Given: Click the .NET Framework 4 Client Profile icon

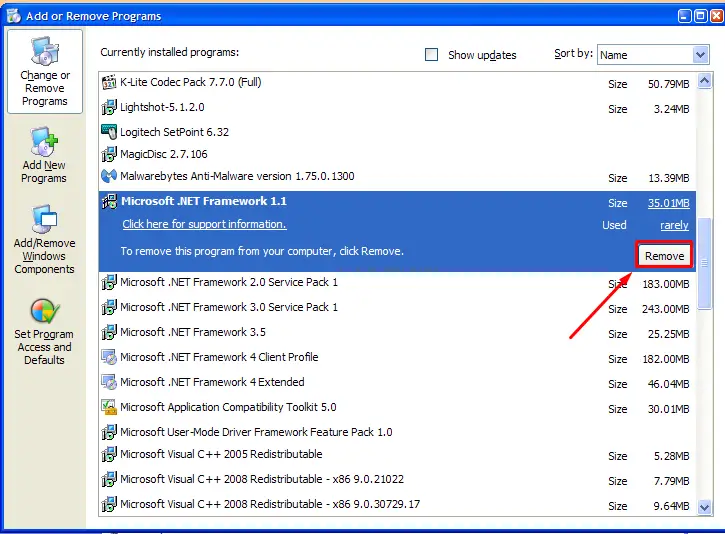Looking at the screenshot, I should pyautogui.click(x=109, y=357).
